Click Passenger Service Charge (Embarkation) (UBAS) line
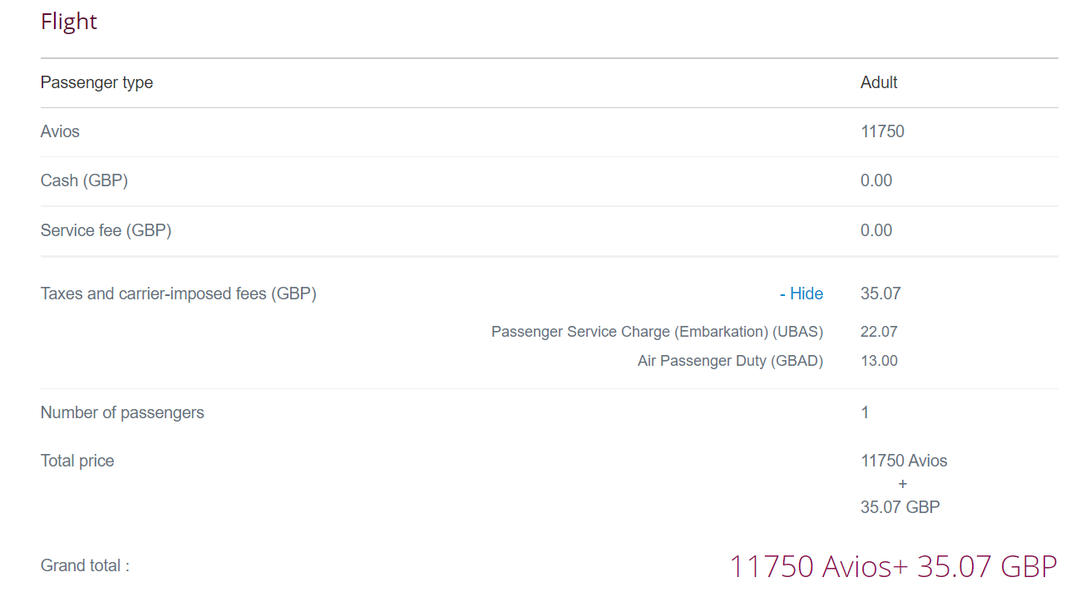The image size is (1080, 597). pyautogui.click(x=657, y=331)
